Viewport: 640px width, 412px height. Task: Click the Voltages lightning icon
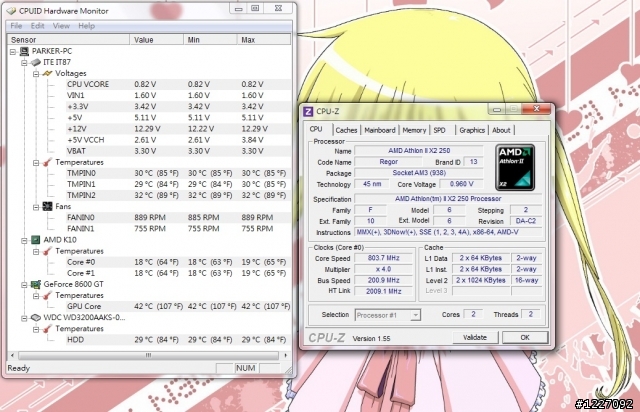[47, 73]
